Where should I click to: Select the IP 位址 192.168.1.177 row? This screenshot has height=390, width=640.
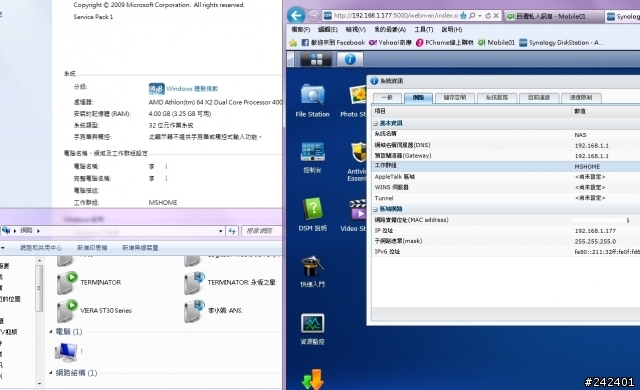click(506, 230)
